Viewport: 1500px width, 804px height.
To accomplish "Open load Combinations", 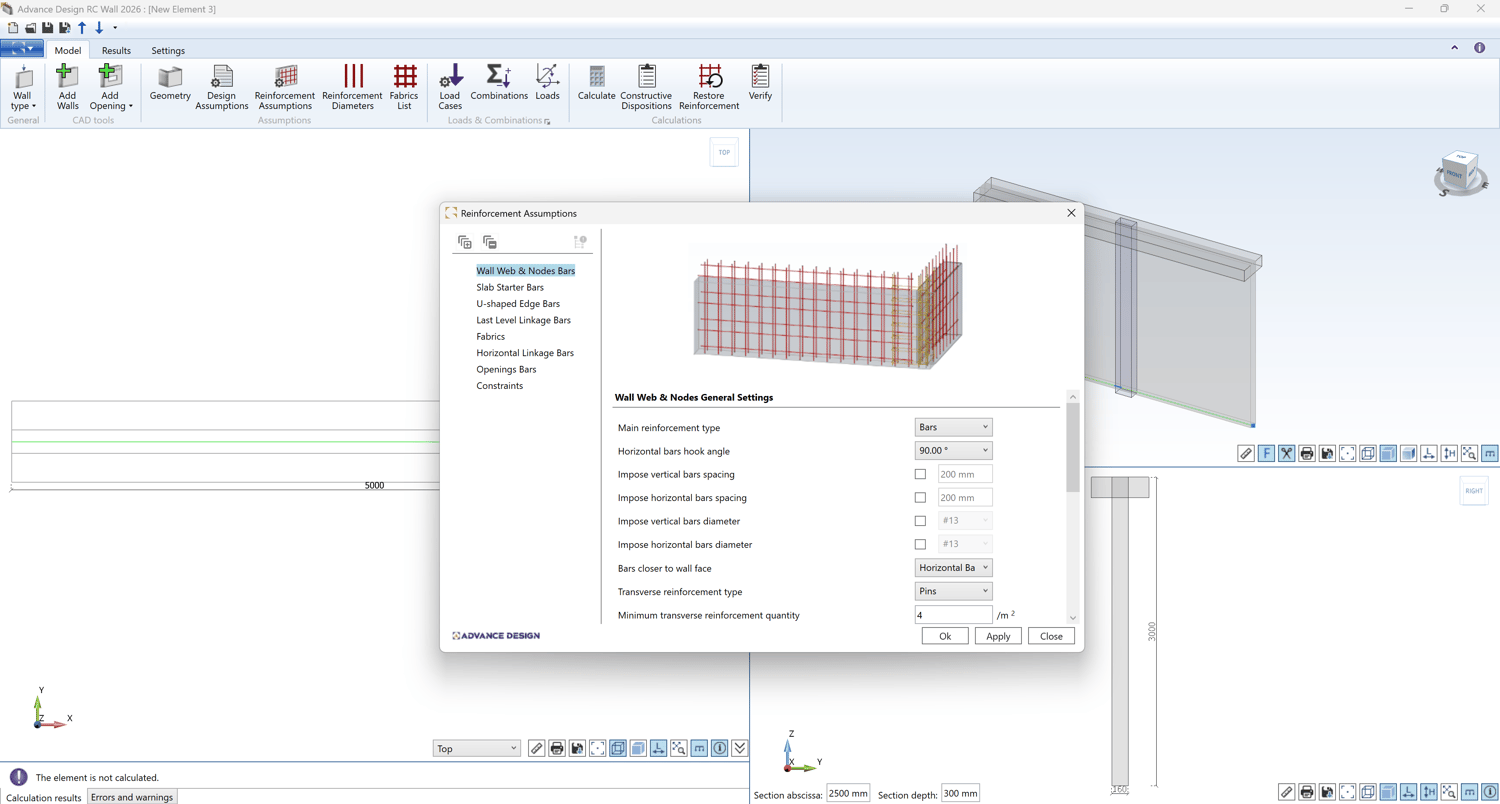I will 499,84.
